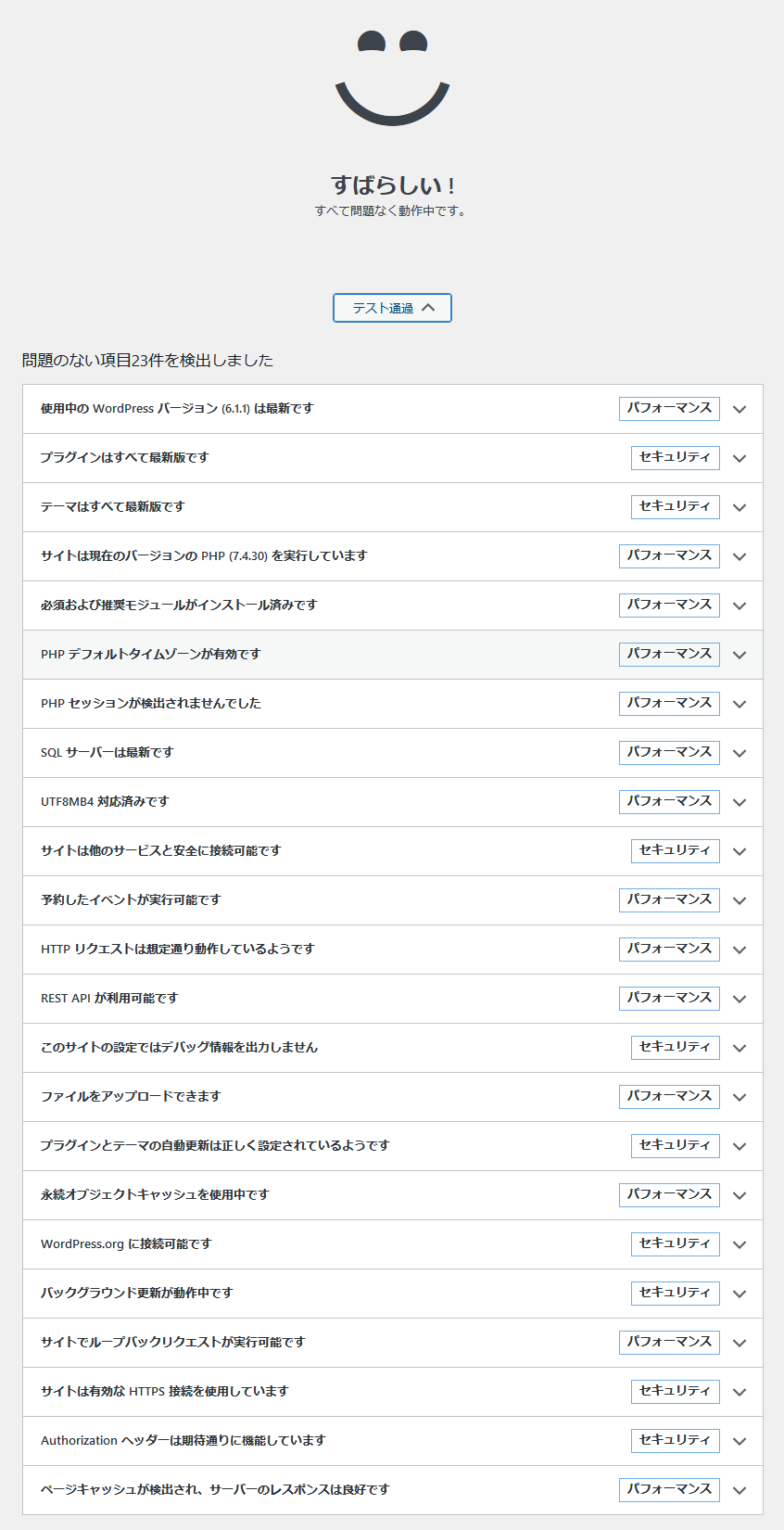
Task: Click パフォーマンス badge on UTF8MB4 対応済みです row
Action: click(x=668, y=801)
